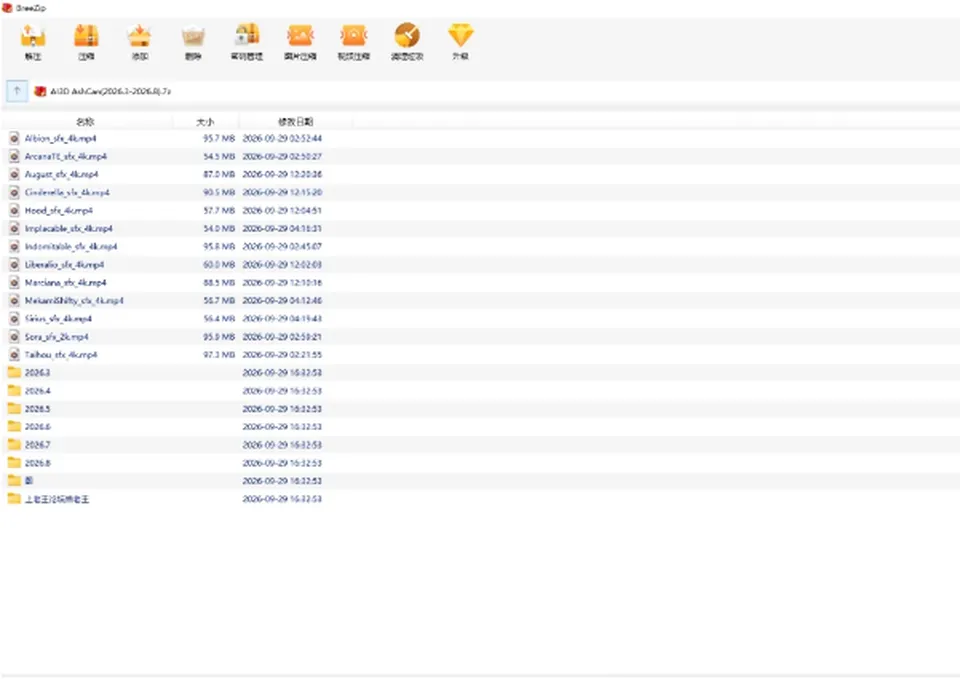The height and width of the screenshot is (679, 960).
Task: Click the archive path in address bar
Action: 110,91
